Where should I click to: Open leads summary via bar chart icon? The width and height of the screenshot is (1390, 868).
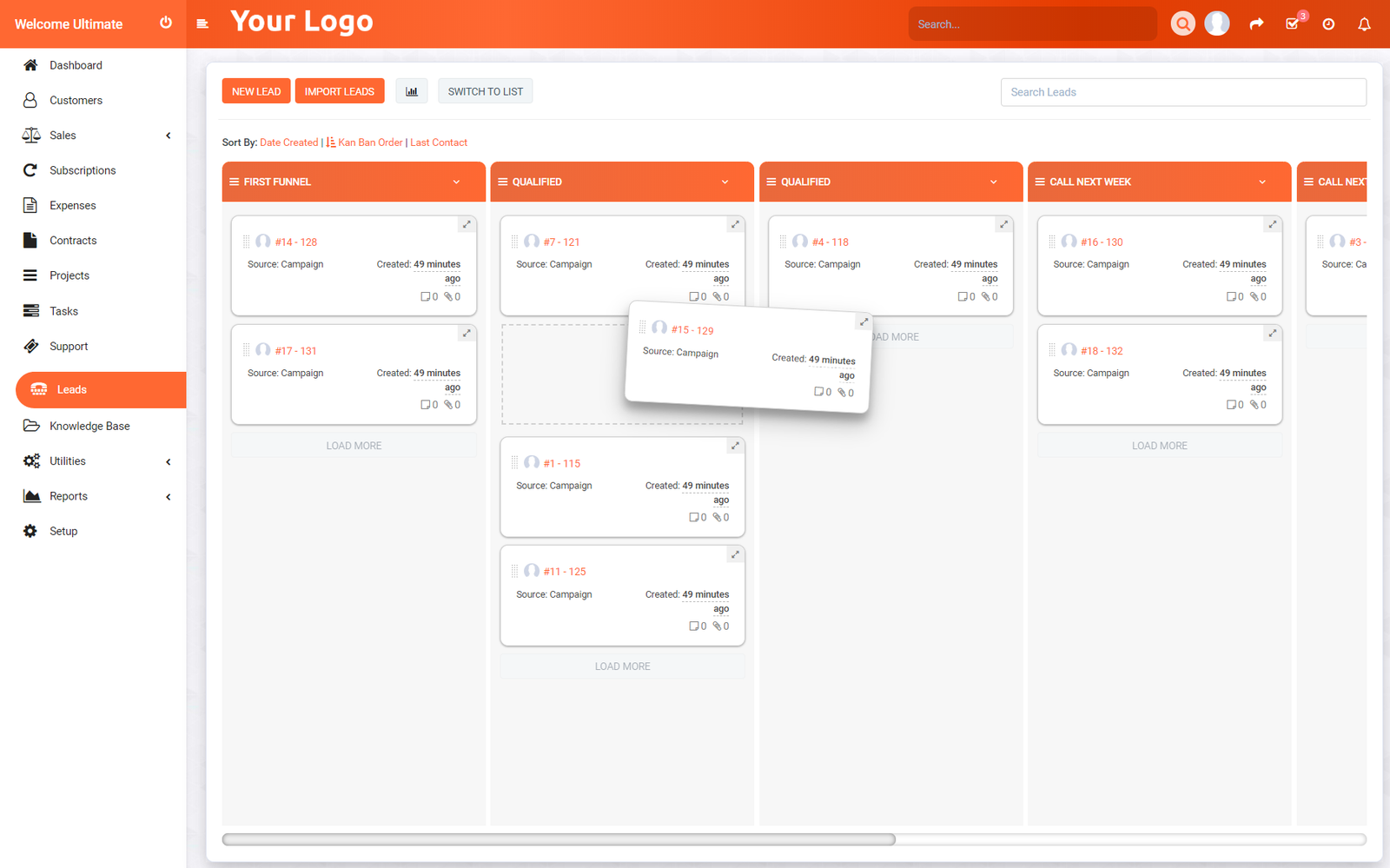(x=412, y=90)
